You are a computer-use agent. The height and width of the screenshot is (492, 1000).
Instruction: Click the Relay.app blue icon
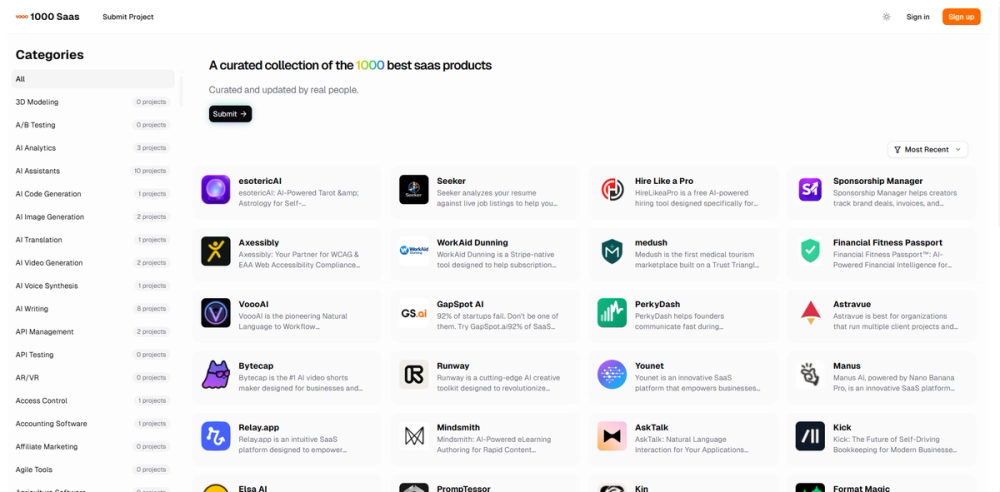[x=216, y=436]
